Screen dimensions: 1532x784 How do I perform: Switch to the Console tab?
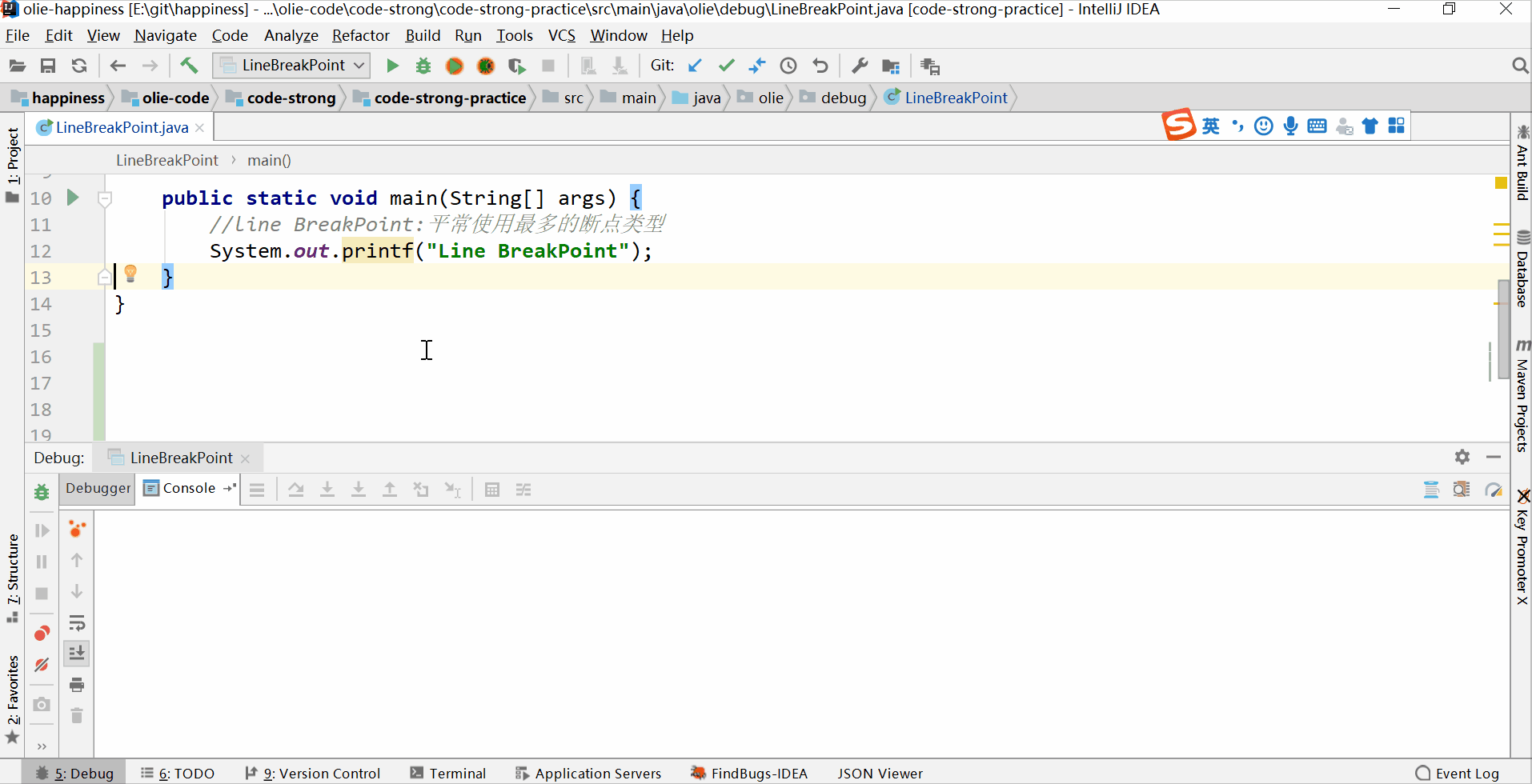coord(188,488)
